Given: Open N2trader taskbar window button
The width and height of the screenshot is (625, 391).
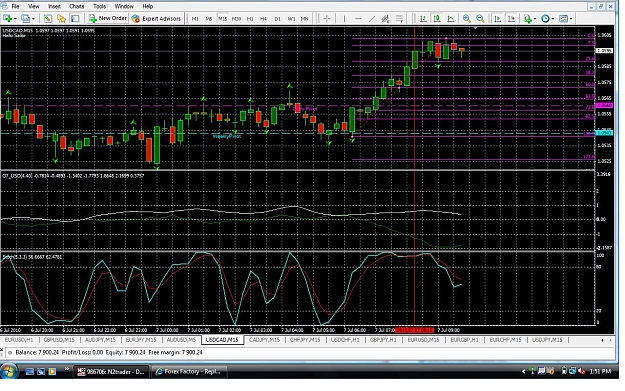Looking at the screenshot, I should pyautogui.click(x=112, y=371).
